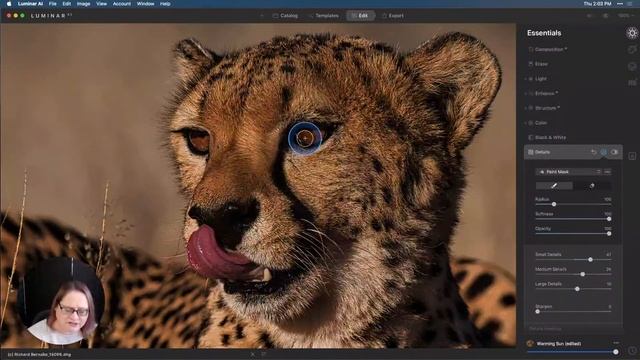Open the Window menu
The height and width of the screenshot is (360, 640).
tap(145, 4)
